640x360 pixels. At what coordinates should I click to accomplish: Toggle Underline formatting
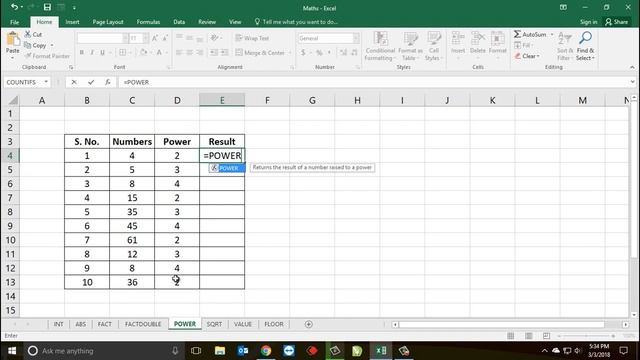pyautogui.click(x=102, y=52)
